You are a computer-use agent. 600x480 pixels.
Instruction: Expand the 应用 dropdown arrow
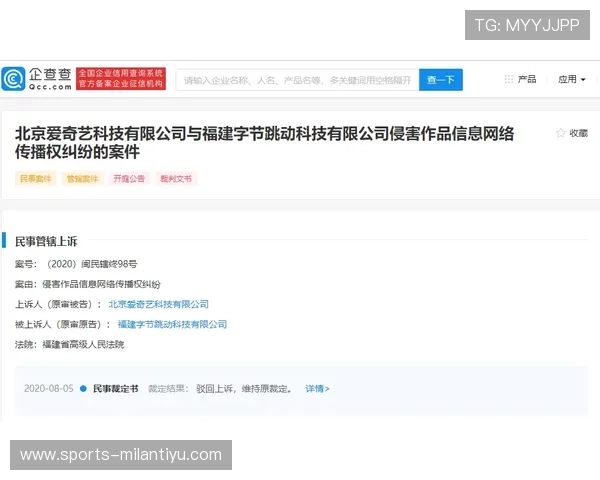583,80
